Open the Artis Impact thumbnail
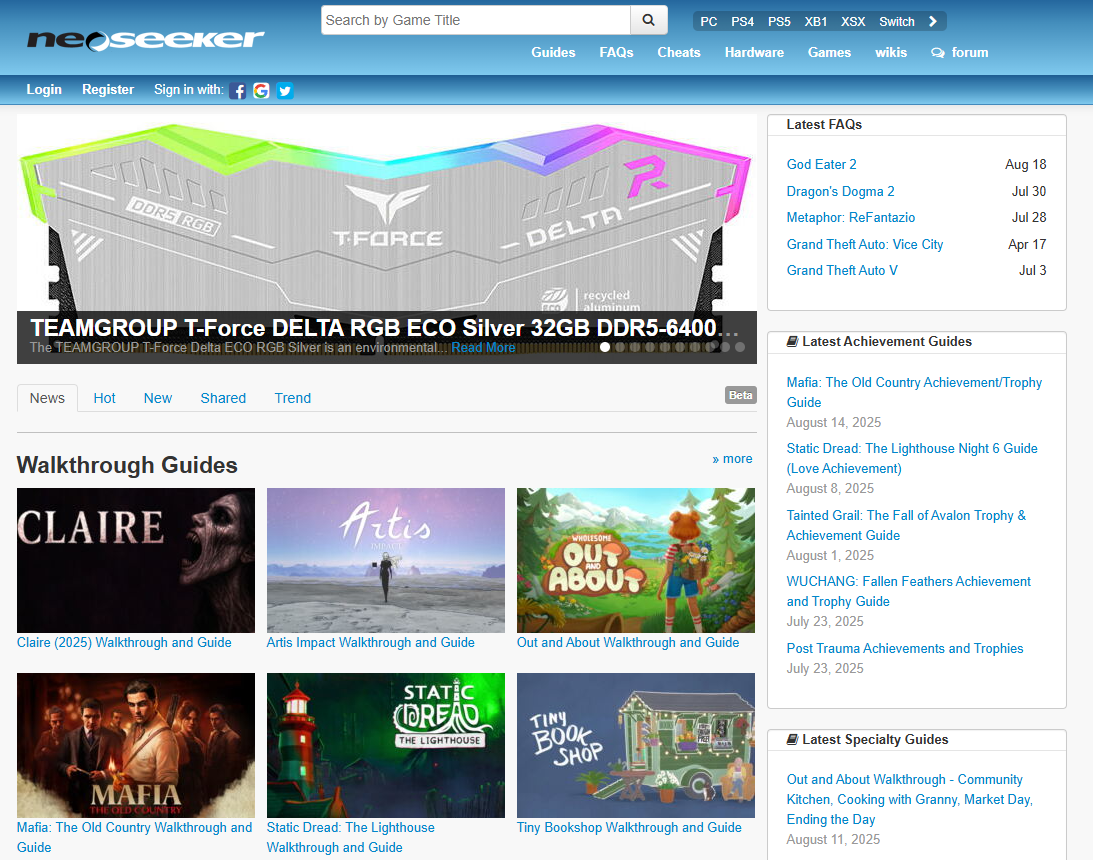 coord(385,560)
